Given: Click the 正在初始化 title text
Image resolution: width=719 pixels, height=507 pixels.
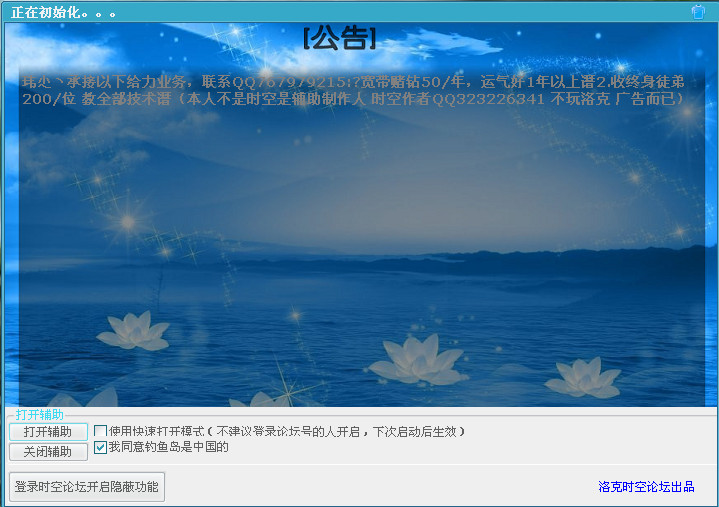Looking at the screenshot, I should [x=63, y=12].
